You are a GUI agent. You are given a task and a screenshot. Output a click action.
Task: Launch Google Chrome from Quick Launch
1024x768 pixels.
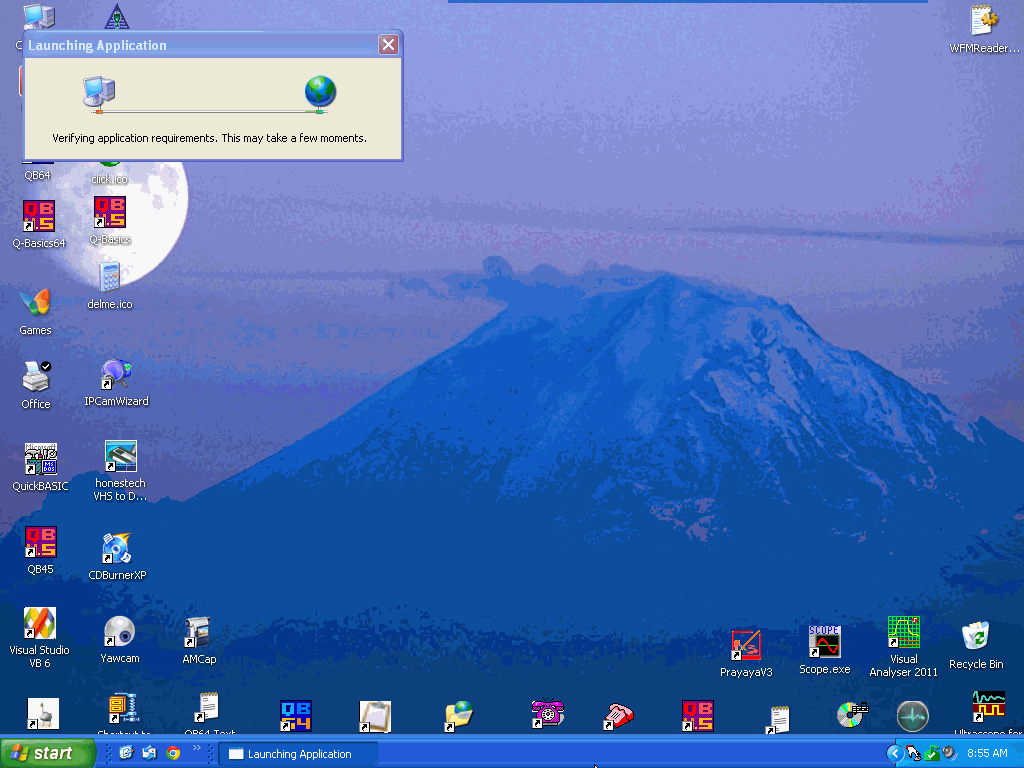coord(173,753)
